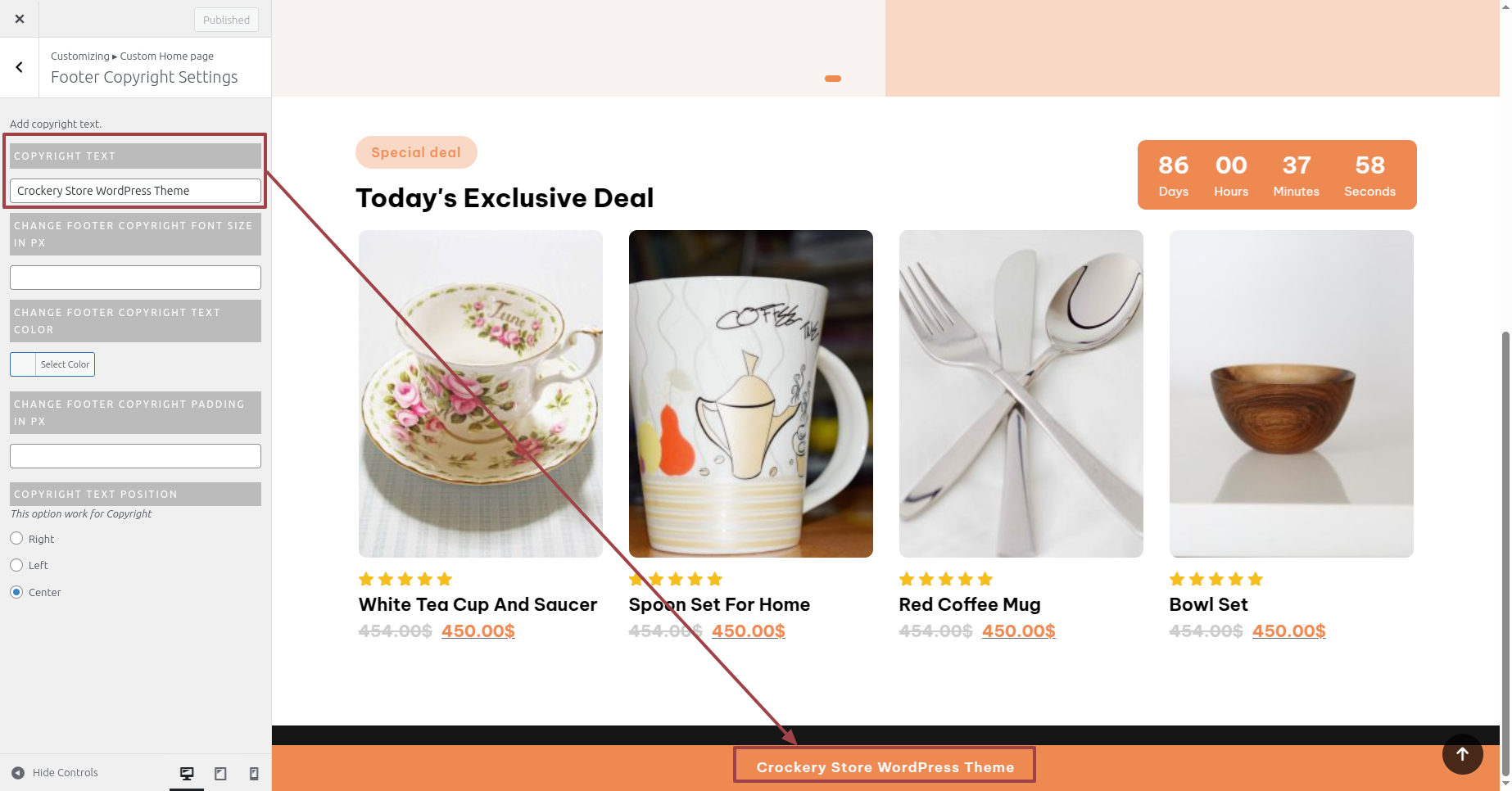Click star rating under White Tea Cup
The height and width of the screenshot is (791, 1512).
[405, 579]
